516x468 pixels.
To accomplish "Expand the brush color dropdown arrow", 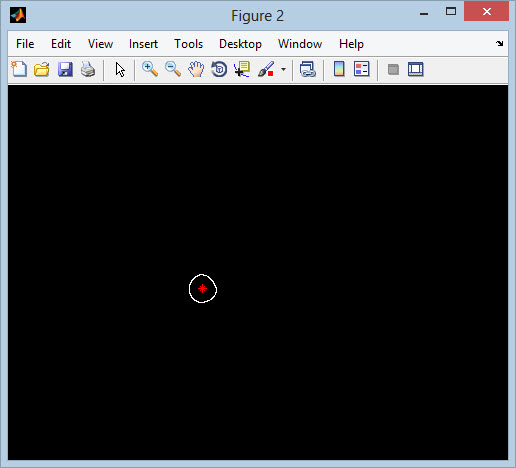I will (x=283, y=70).
